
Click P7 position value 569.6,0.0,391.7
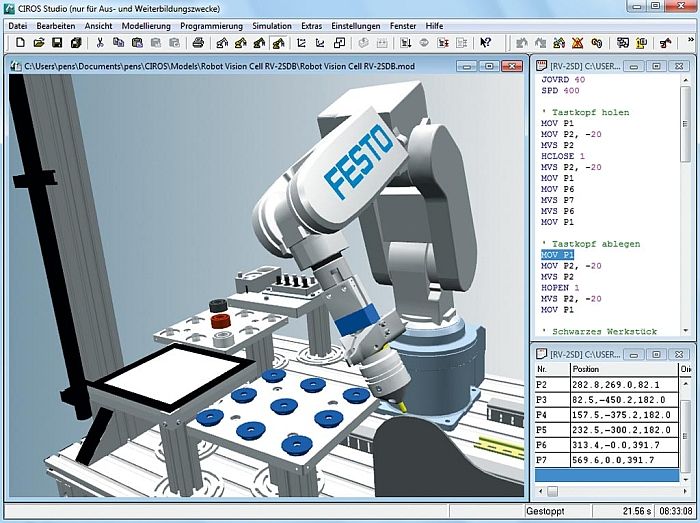pos(612,460)
